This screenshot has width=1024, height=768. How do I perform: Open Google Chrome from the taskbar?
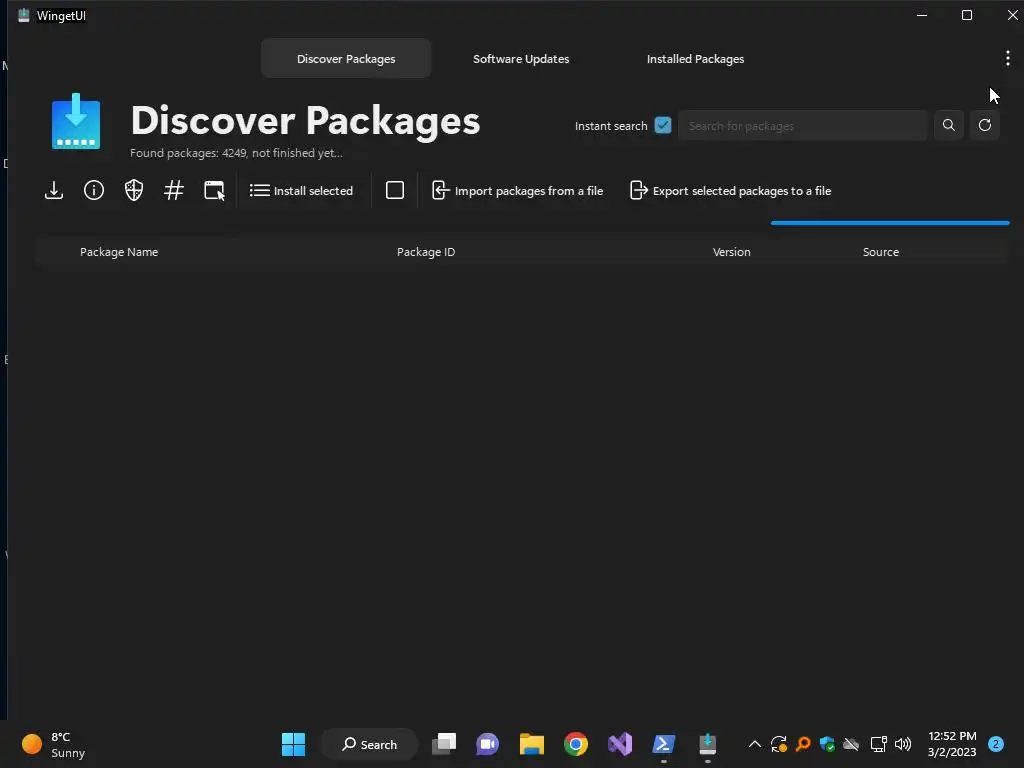click(575, 744)
